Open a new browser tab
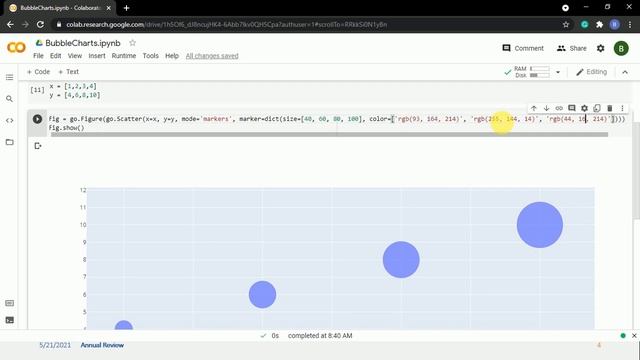The width and height of the screenshot is (640, 360). 126,8
